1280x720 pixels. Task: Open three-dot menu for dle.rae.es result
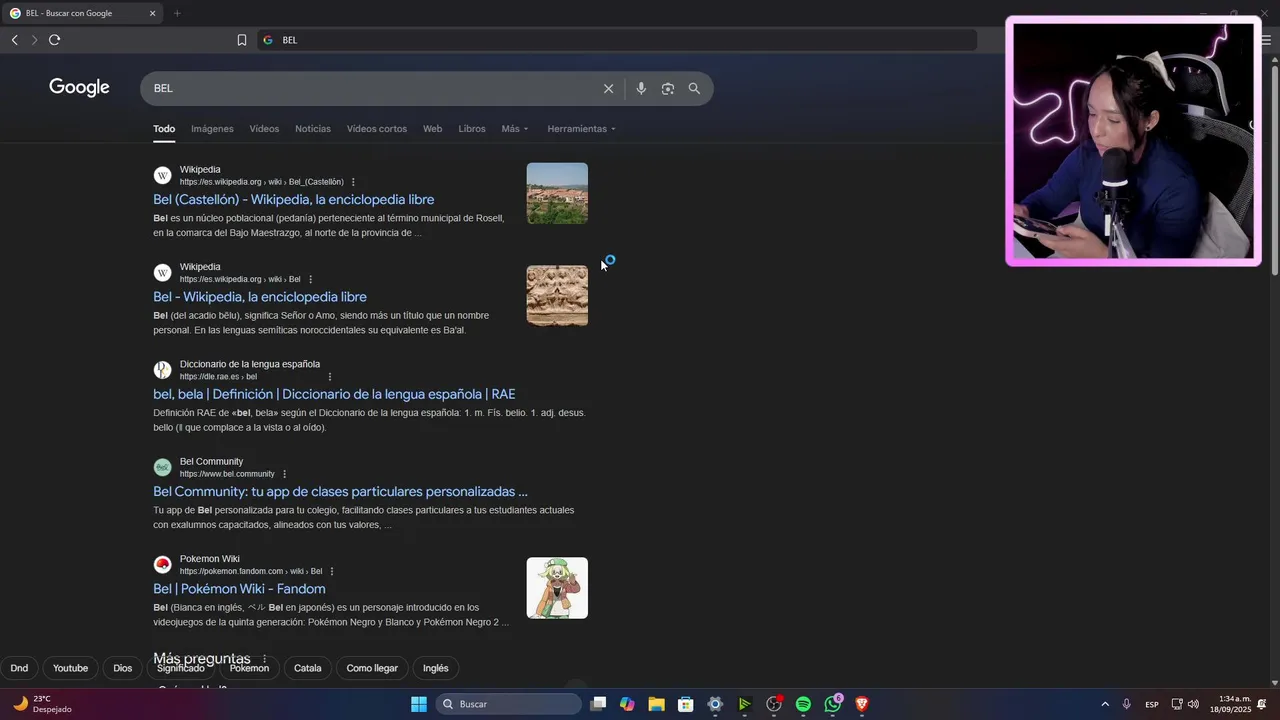(330, 377)
